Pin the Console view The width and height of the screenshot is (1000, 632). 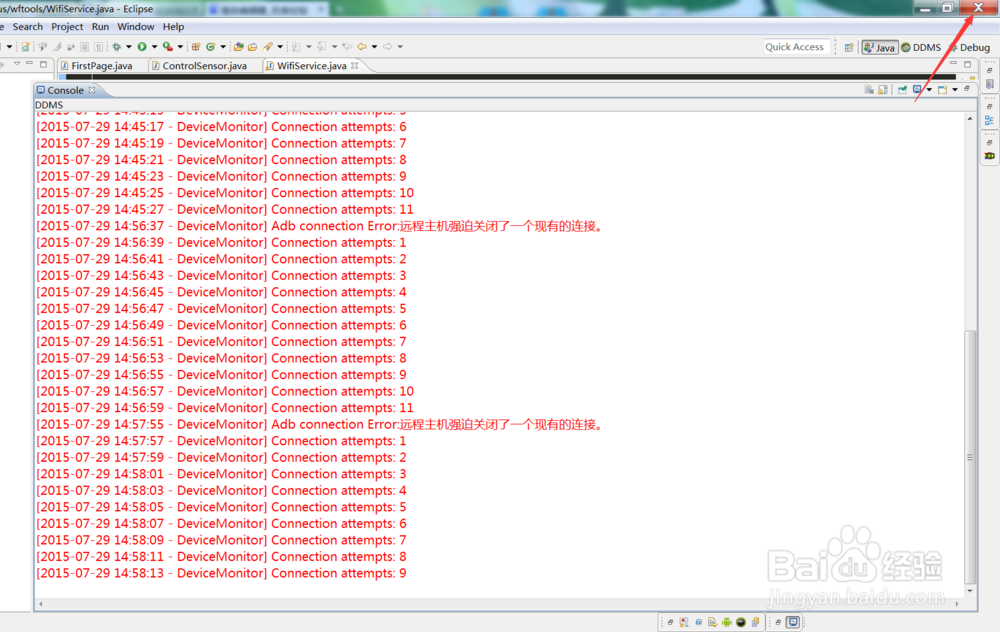pos(902,89)
